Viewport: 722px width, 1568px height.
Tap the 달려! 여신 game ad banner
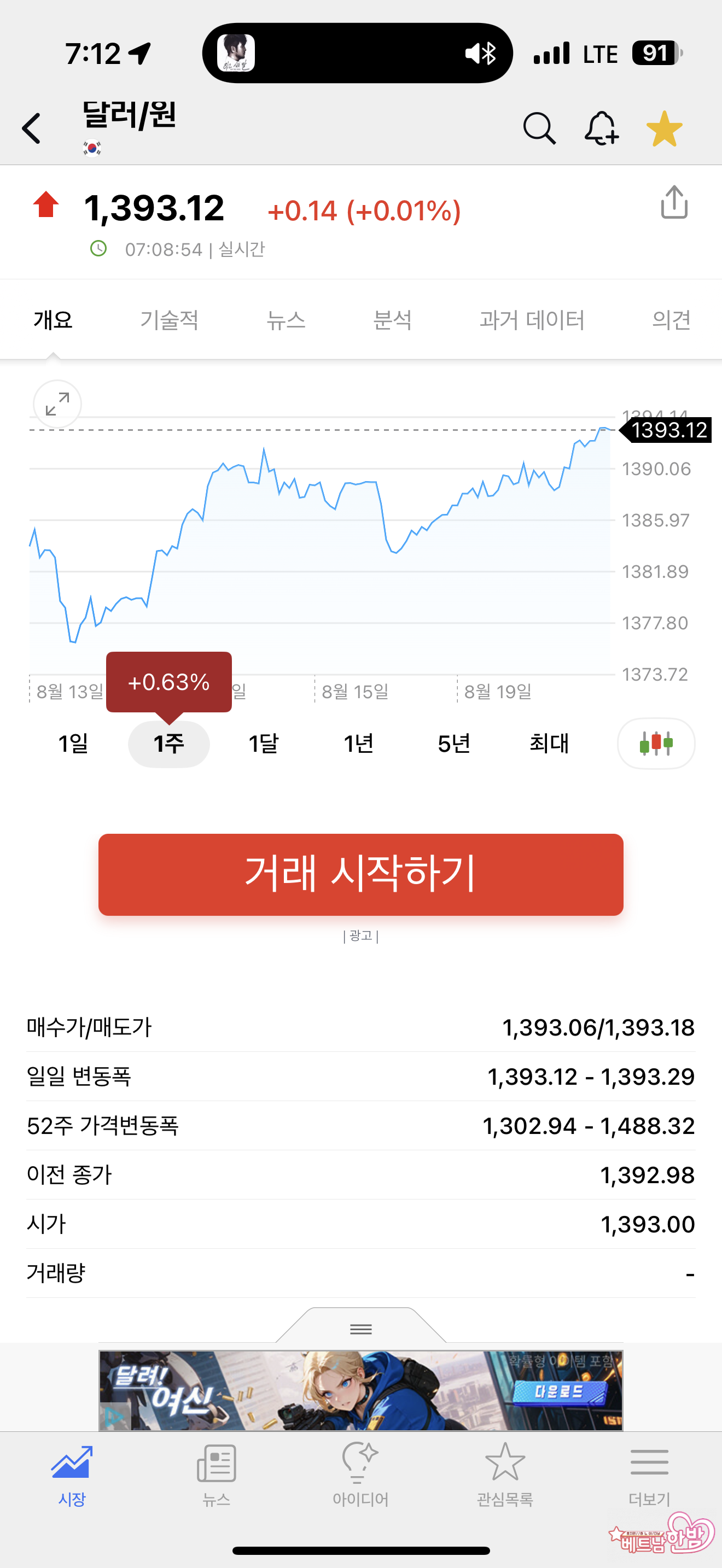tap(361, 1390)
